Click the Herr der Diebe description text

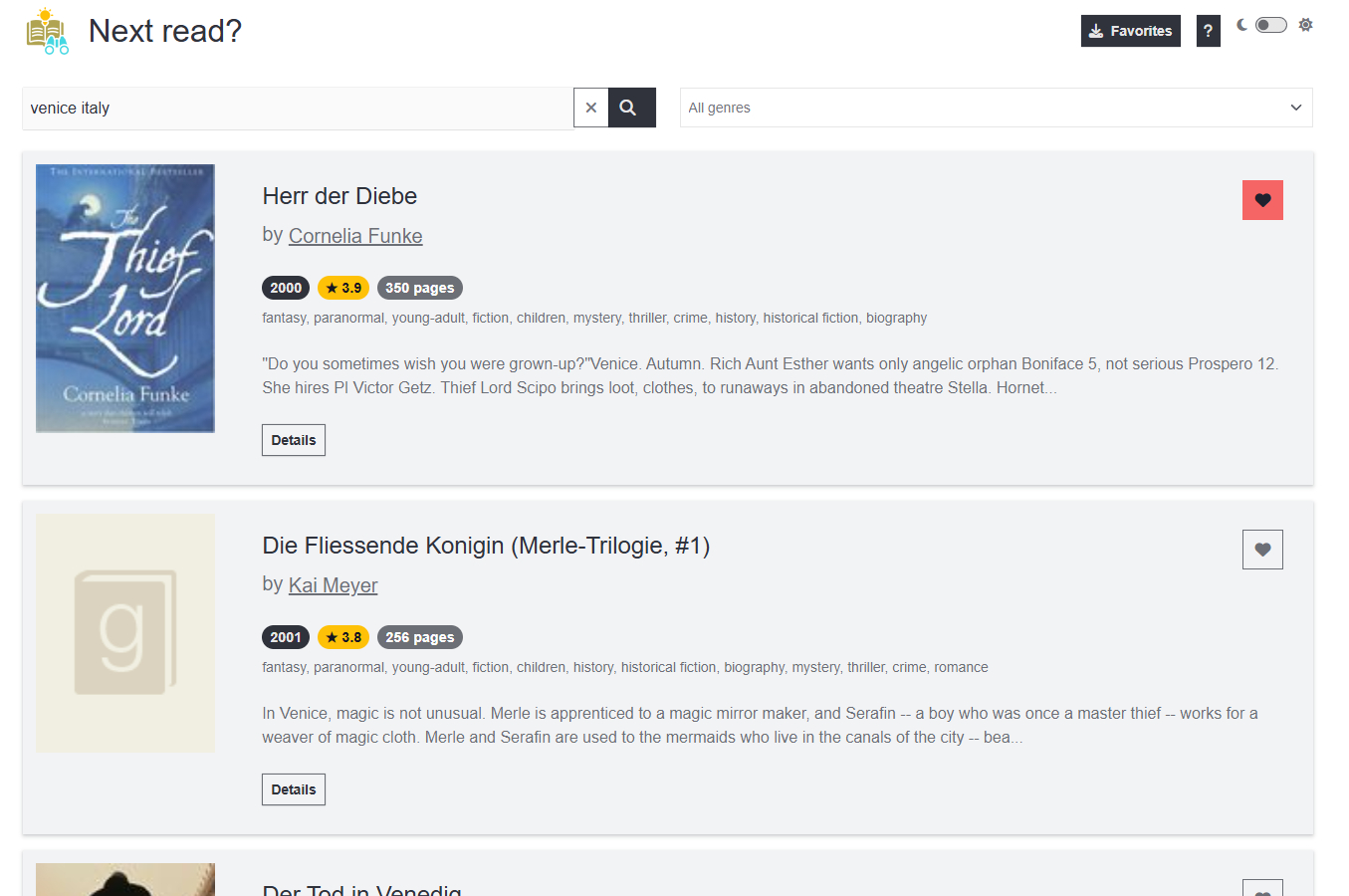(x=771, y=376)
